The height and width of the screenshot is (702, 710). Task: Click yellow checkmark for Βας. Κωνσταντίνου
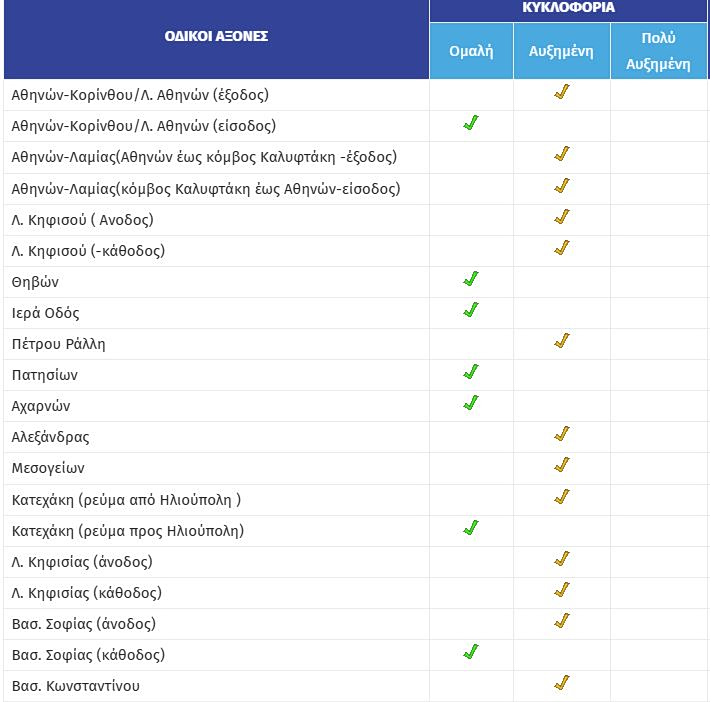[562, 684]
